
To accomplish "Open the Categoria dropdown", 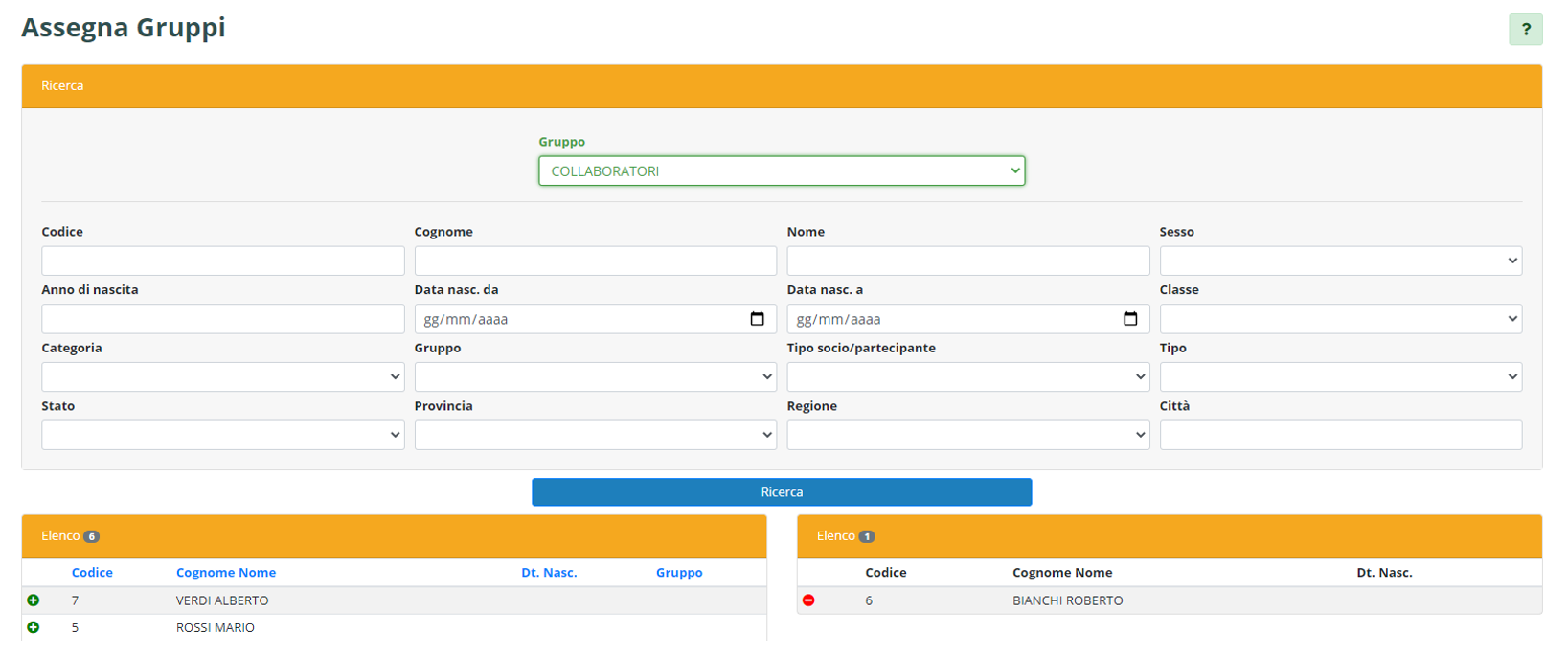I will pyautogui.click(x=222, y=377).
